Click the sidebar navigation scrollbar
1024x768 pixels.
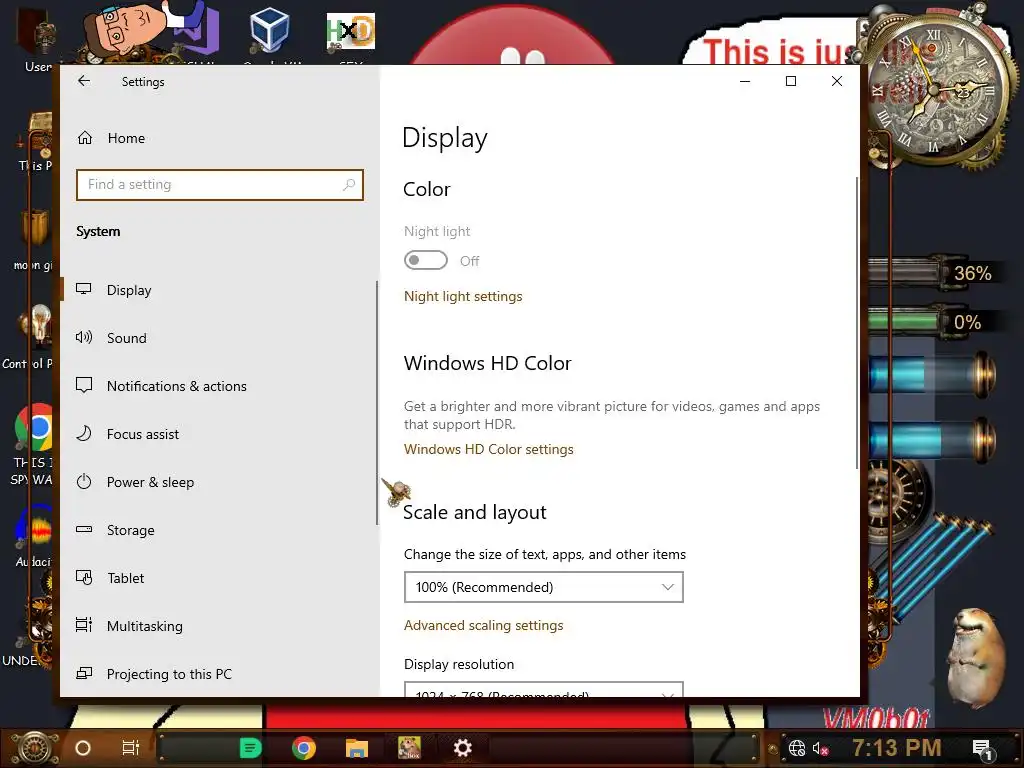pyautogui.click(x=377, y=402)
